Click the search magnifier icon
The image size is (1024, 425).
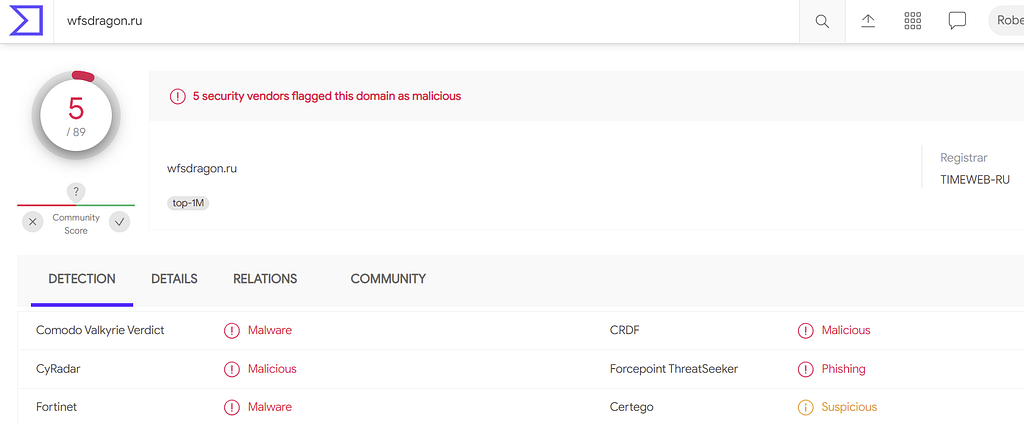tap(822, 21)
